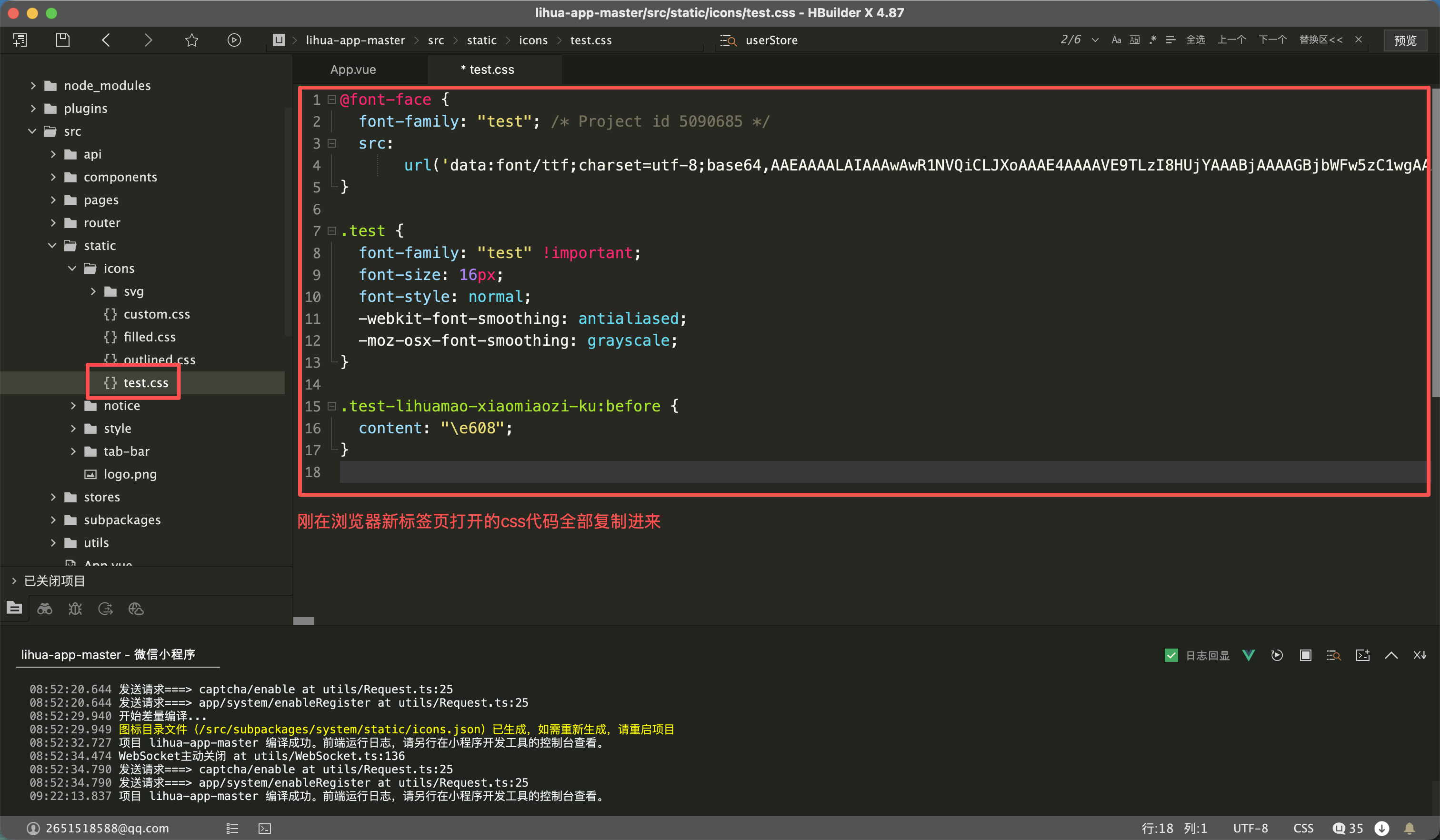
Task: Uncheck the 日志回显 checkbox
Action: pos(1171,655)
